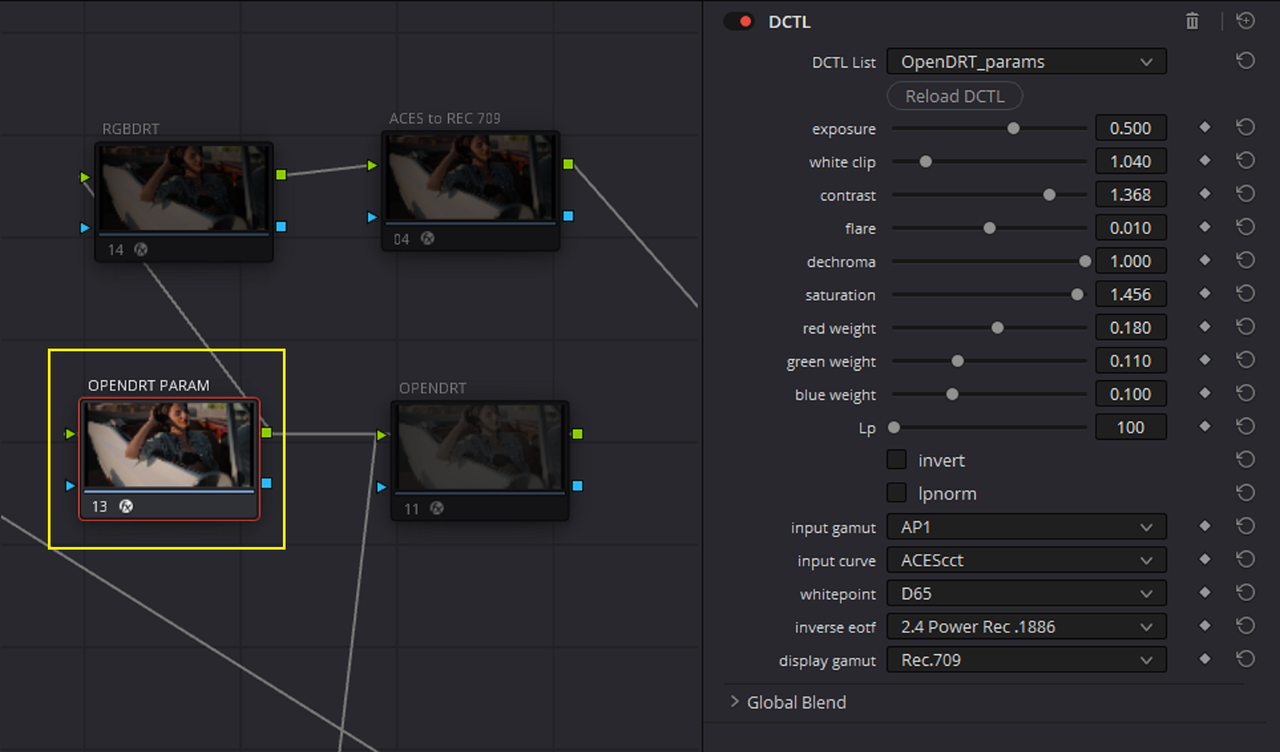Viewport: 1280px width, 752px height.
Task: Add keyframe for white clip
Action: (1205, 161)
